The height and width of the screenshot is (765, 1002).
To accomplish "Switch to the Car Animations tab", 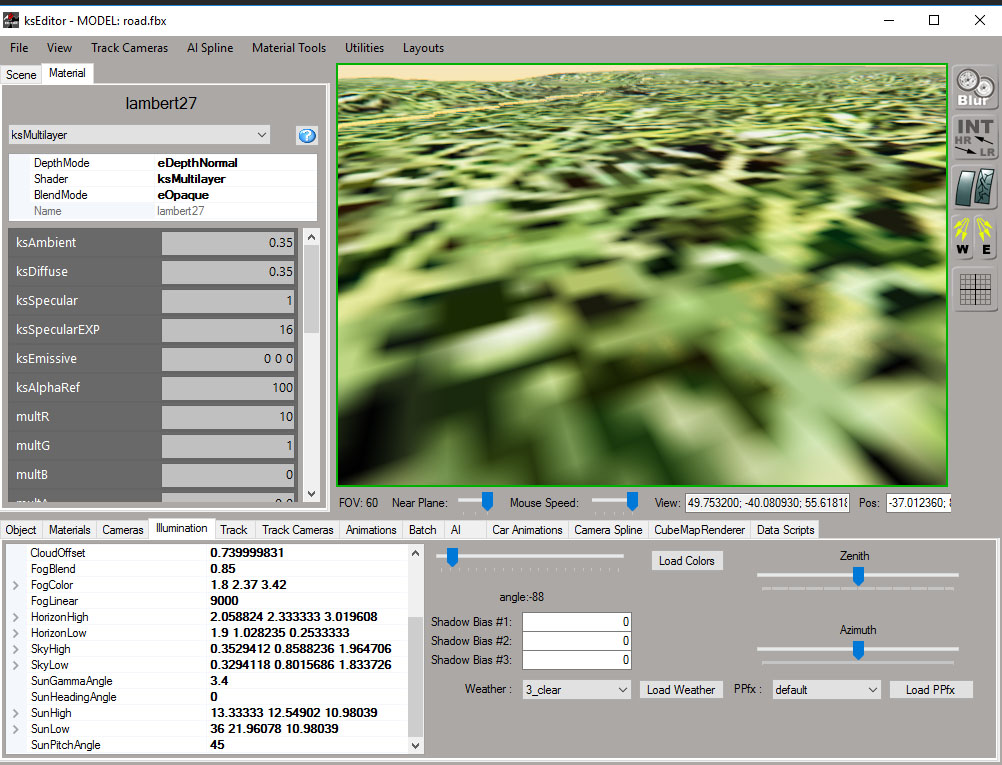I will coord(527,530).
